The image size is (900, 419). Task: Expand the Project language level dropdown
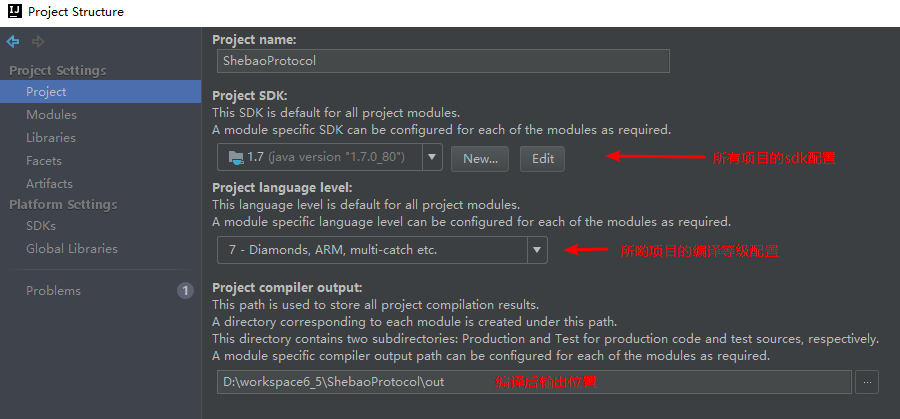tap(537, 250)
